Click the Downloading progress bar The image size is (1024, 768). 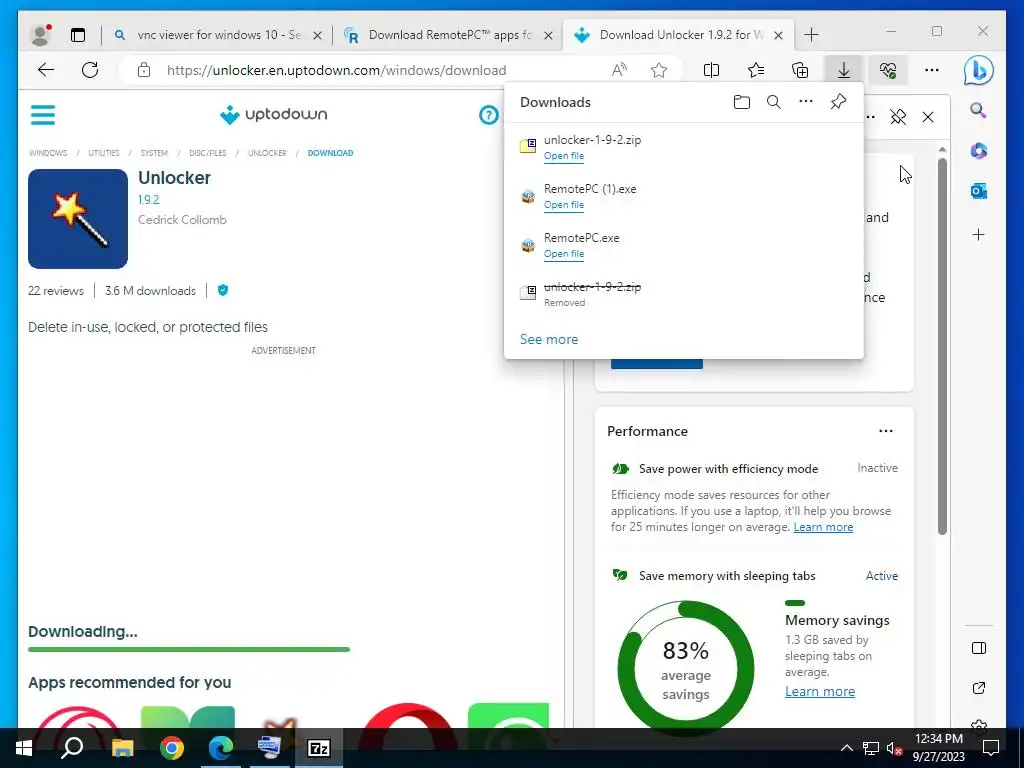pos(189,649)
